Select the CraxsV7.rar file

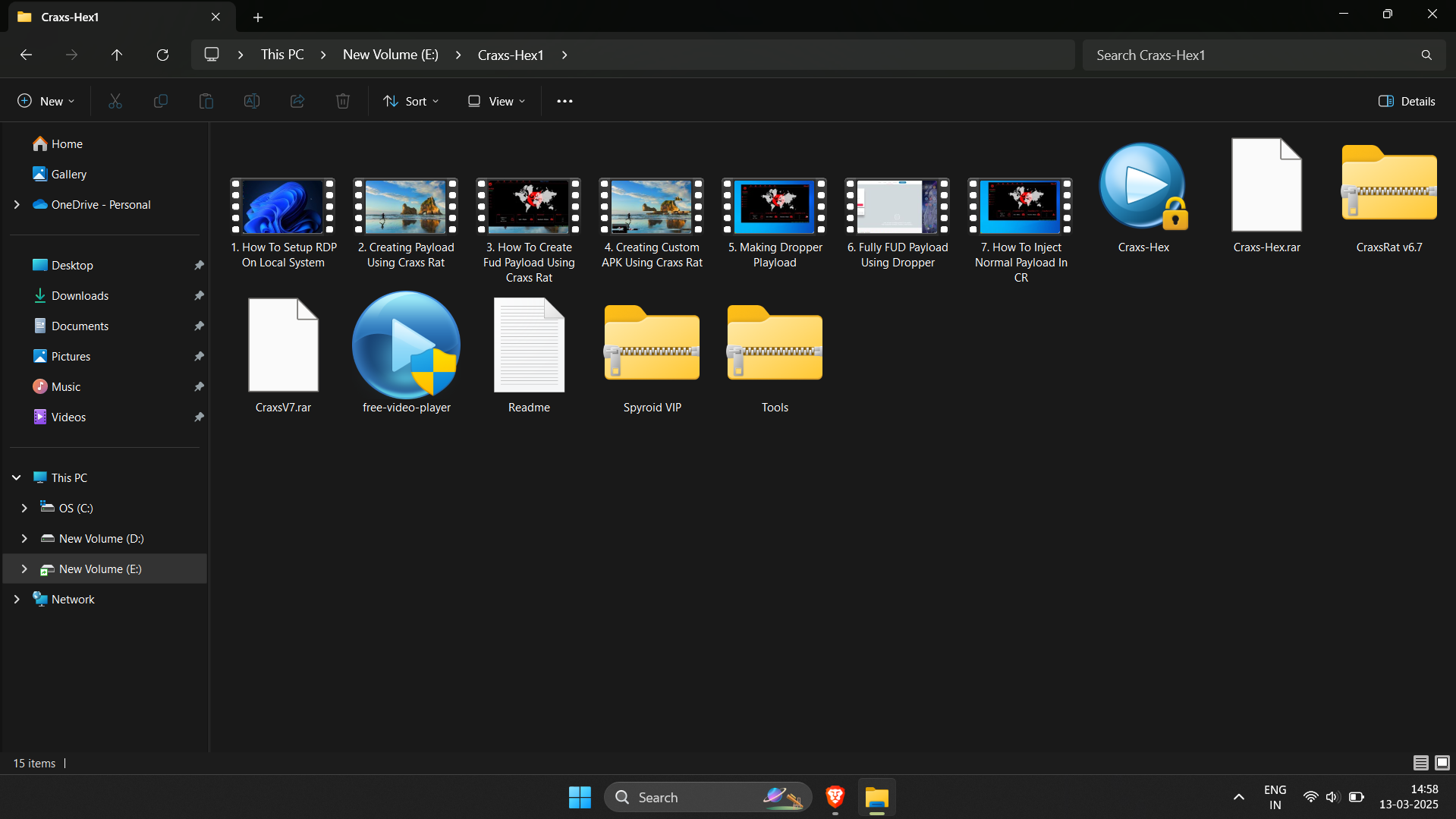pos(283,357)
